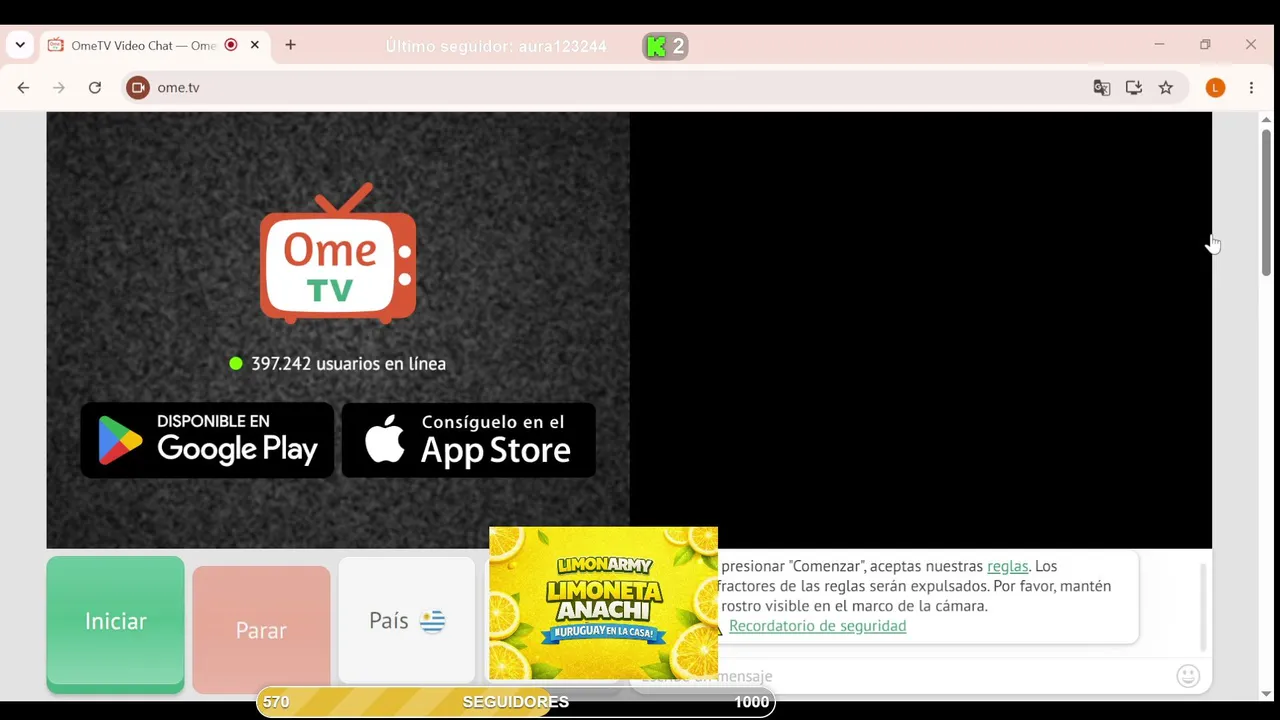The image size is (1280, 720).
Task: Reload the ome.tv page
Action: 95,88
